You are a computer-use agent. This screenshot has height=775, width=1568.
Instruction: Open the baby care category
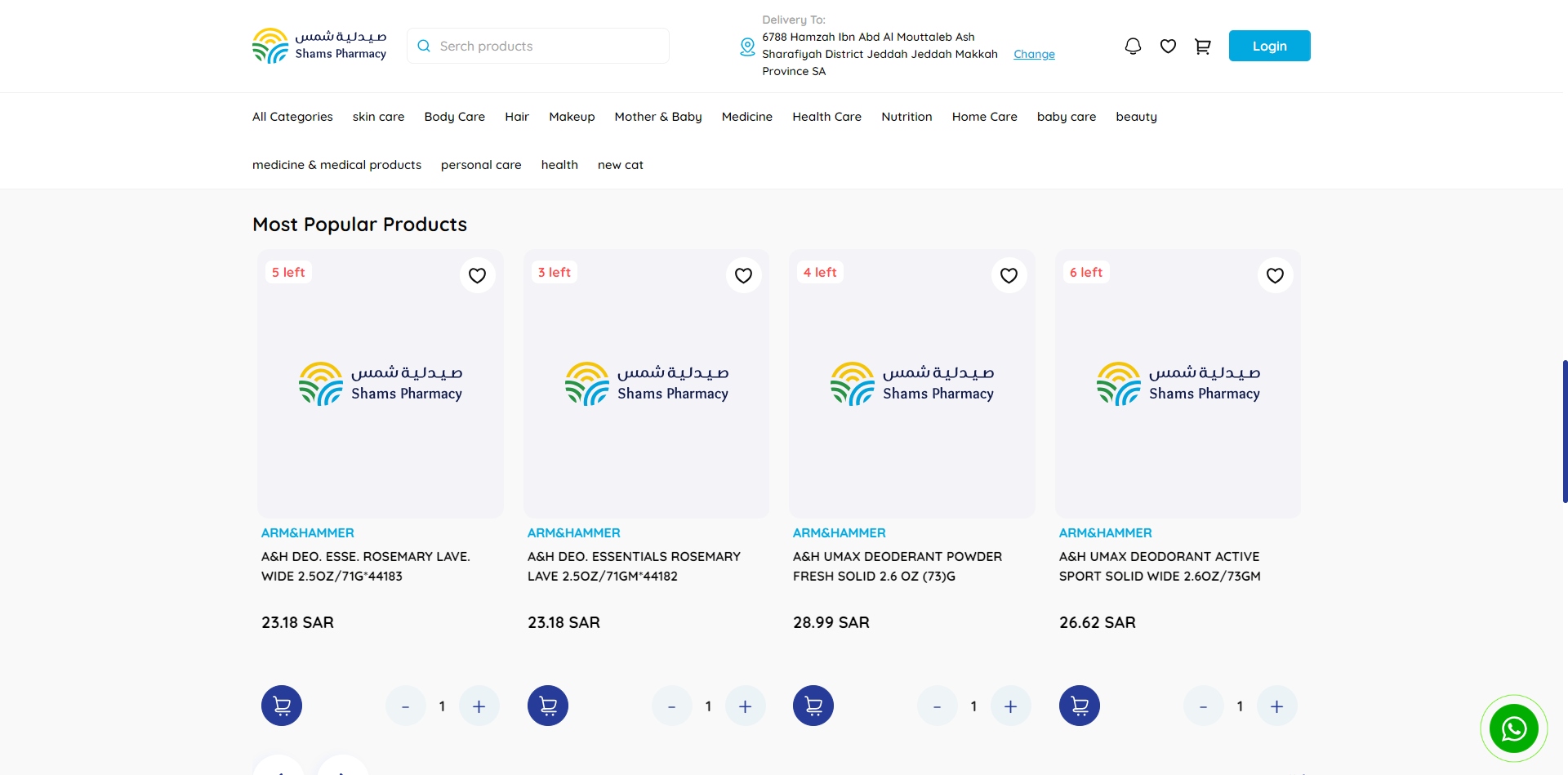1067,117
